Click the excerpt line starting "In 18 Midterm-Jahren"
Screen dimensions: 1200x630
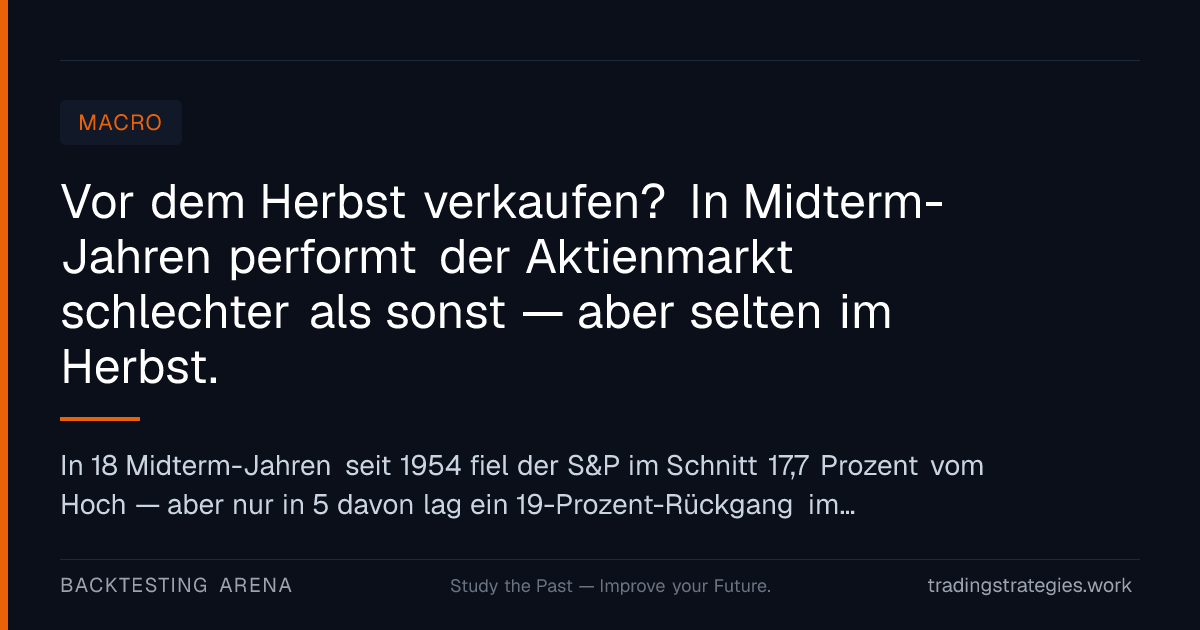(x=522, y=466)
